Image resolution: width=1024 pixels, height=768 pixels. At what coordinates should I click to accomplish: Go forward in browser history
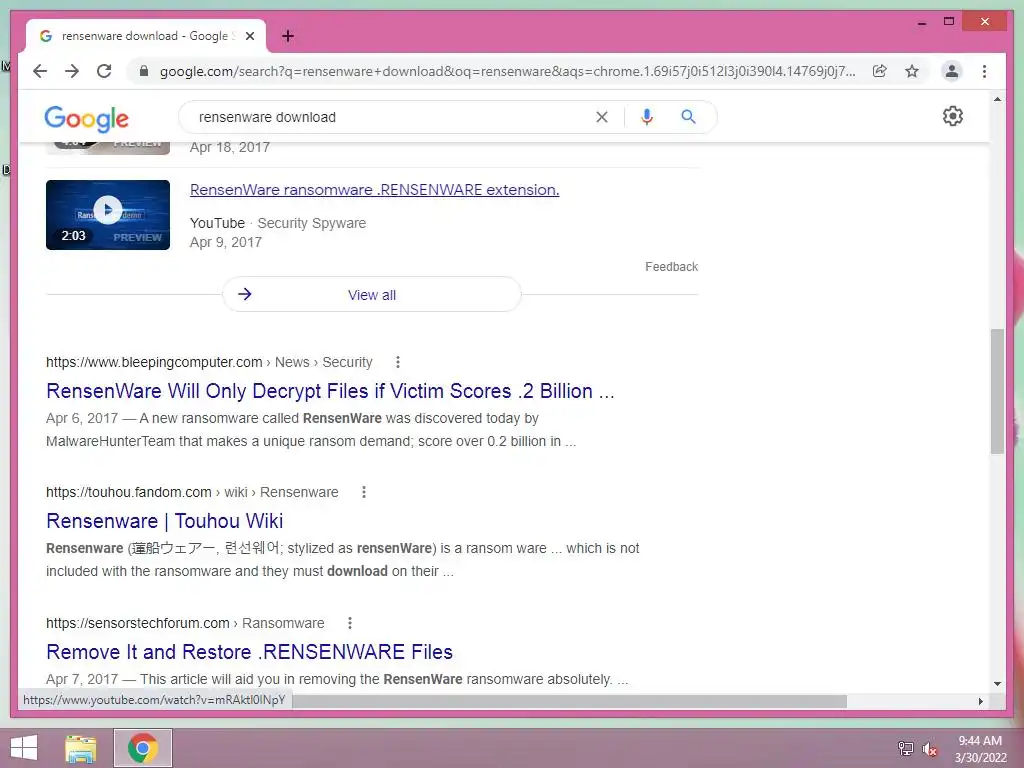click(x=72, y=71)
